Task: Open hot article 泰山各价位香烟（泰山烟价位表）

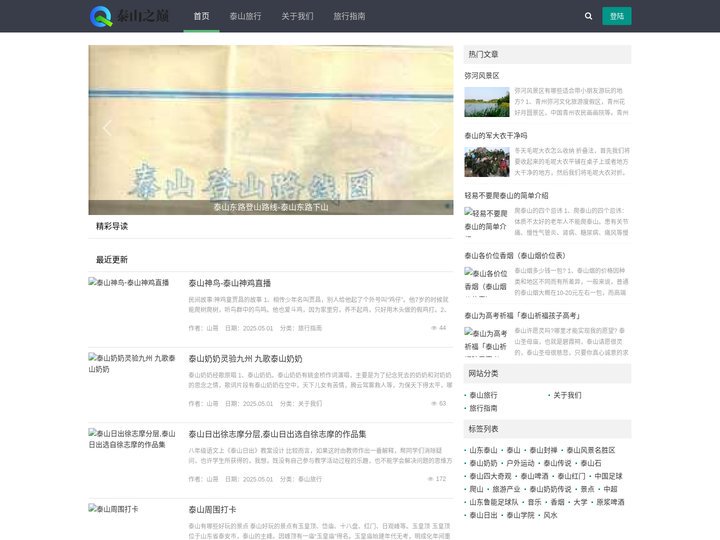Action: click(515, 256)
